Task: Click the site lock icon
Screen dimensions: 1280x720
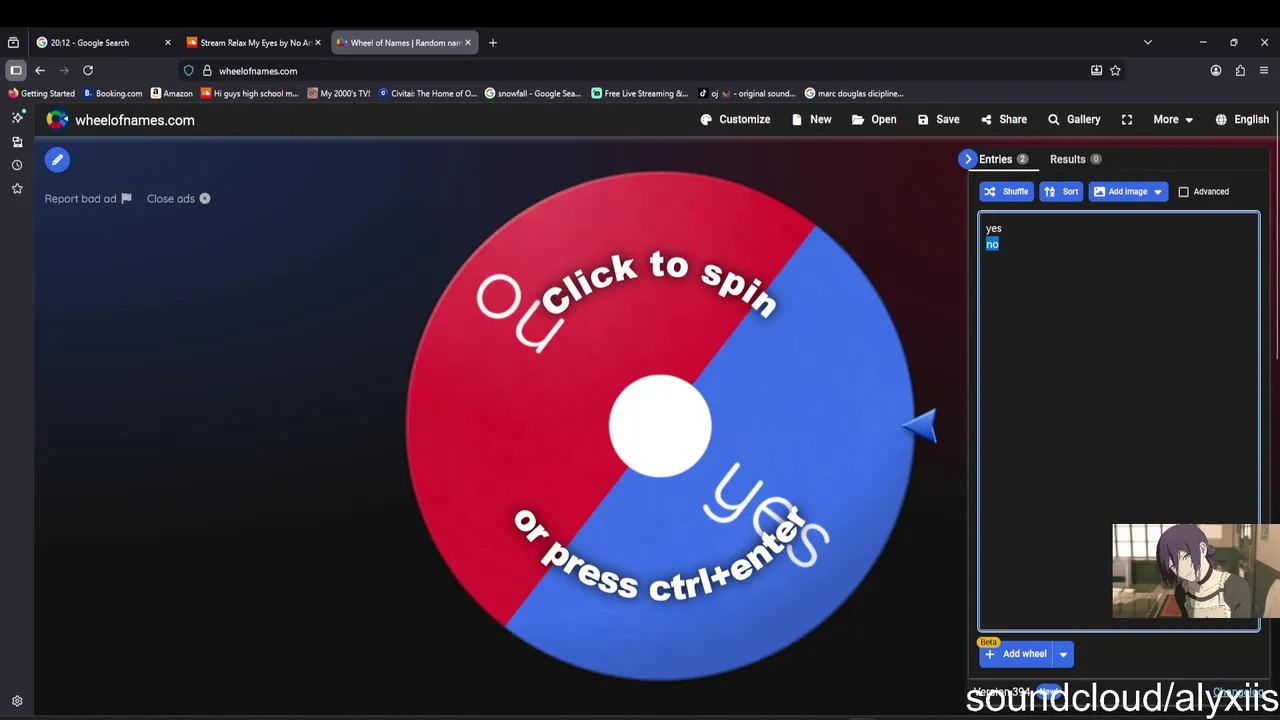Action: pos(207,71)
